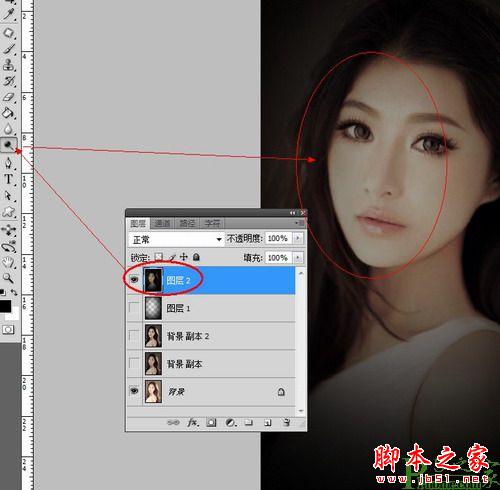Screen dimensions: 500x490
Task: Create a new layer group
Action: point(248,423)
